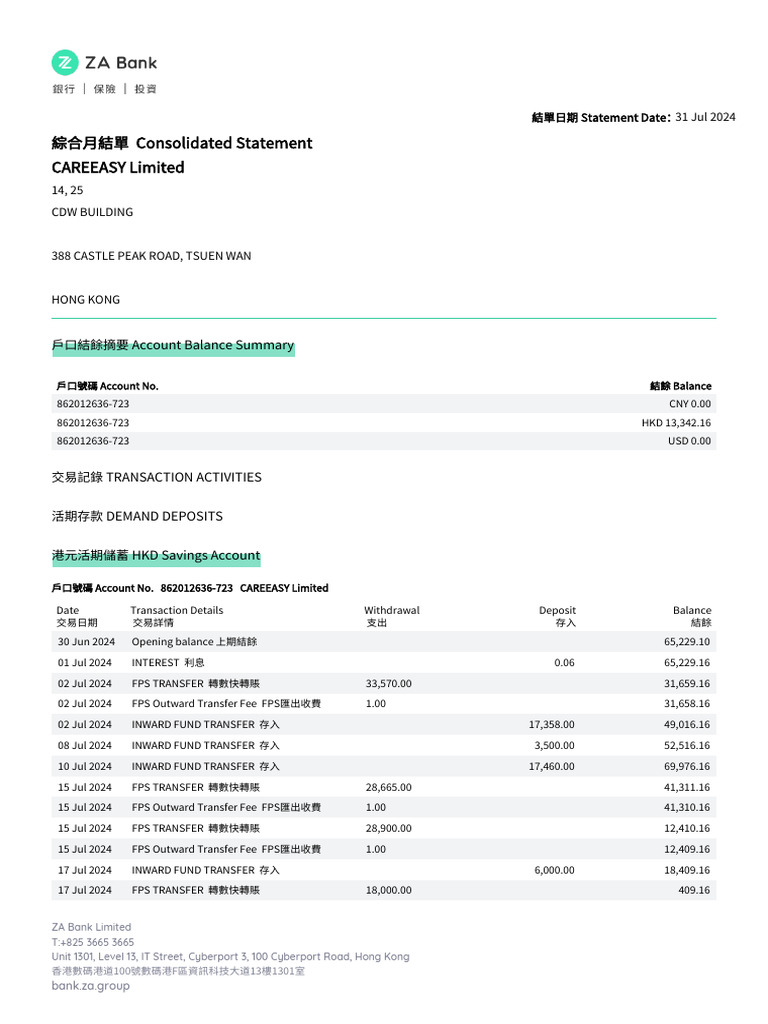Select the balance 41,310.16
Screen dimensions: 768x1024
[x=687, y=808]
